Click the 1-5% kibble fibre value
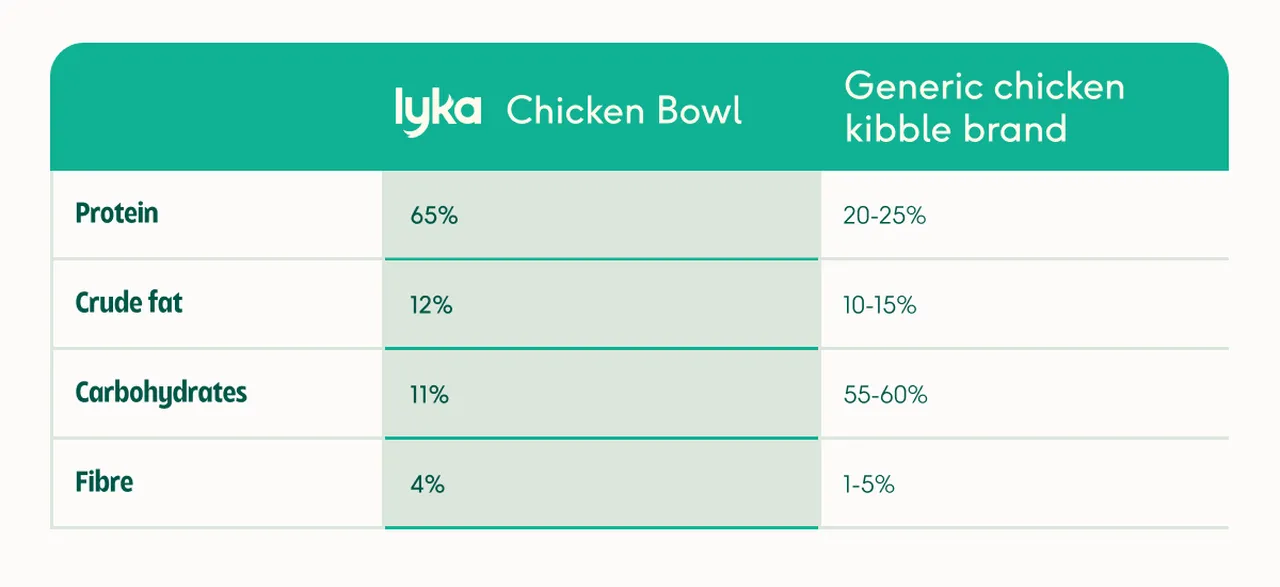Screen dimensions: 1280x587 [x=868, y=485]
